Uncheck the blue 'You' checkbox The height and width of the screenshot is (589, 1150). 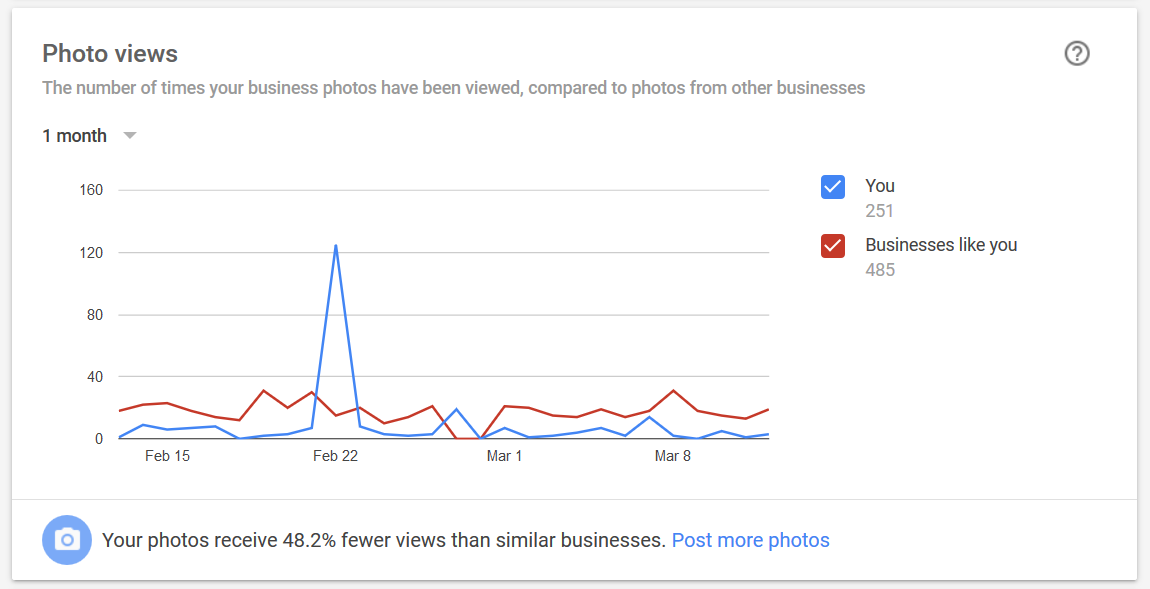tap(832, 187)
